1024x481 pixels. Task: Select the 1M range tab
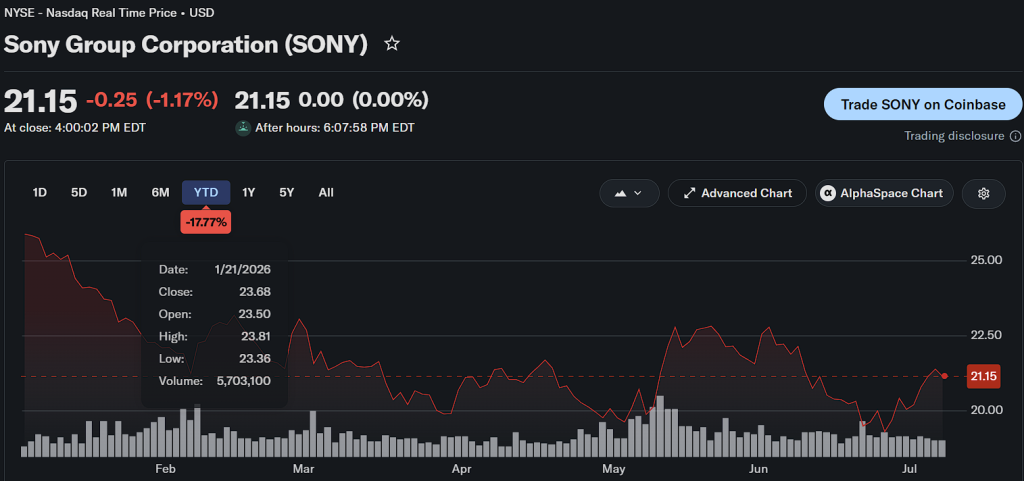click(119, 193)
